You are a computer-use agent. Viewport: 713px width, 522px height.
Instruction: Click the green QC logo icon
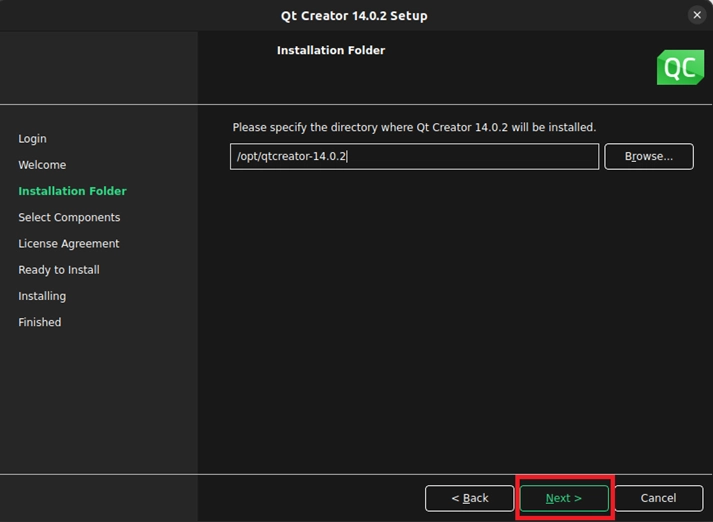(680, 67)
